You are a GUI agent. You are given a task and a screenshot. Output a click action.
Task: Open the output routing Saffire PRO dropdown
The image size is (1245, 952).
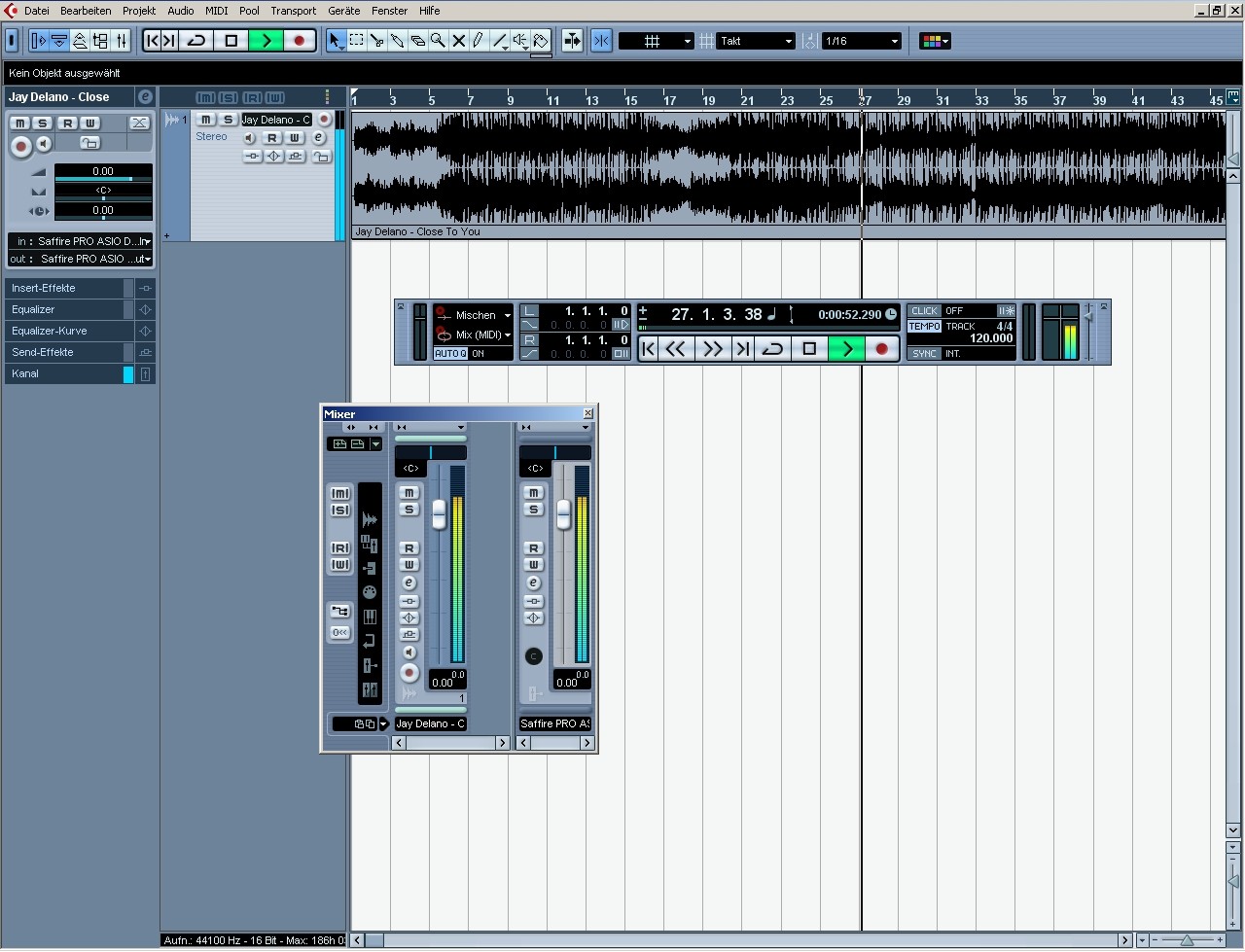pos(81,259)
